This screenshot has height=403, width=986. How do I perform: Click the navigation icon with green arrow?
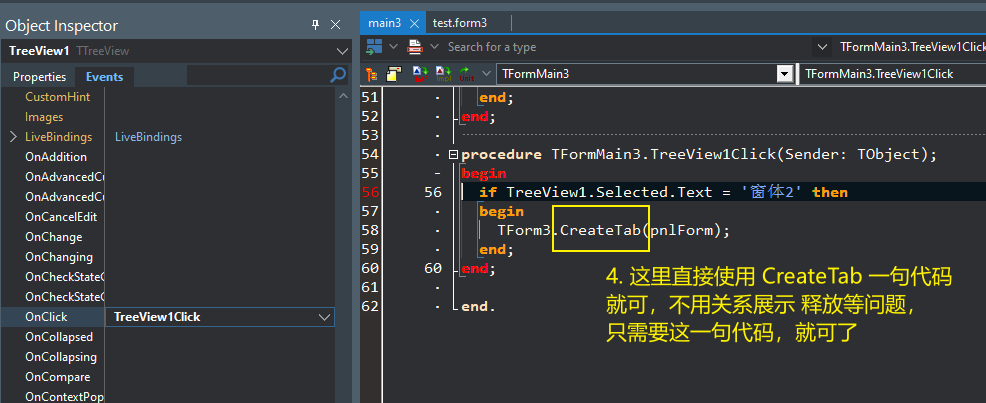click(374, 47)
